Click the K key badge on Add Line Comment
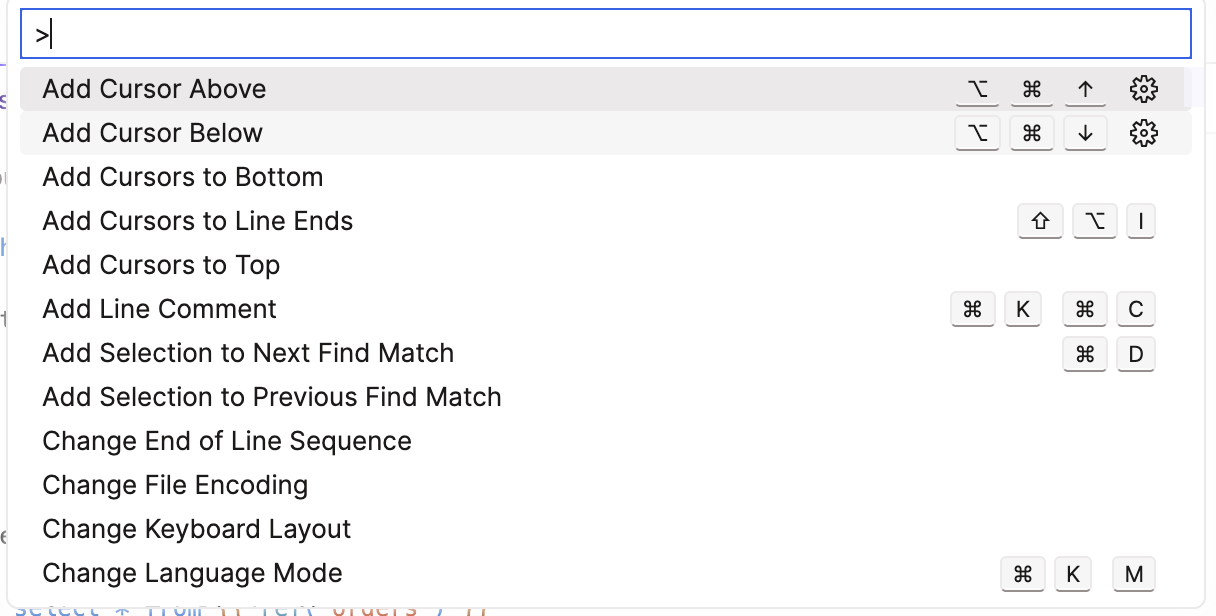Viewport: 1216px width, 616px height. [1023, 309]
